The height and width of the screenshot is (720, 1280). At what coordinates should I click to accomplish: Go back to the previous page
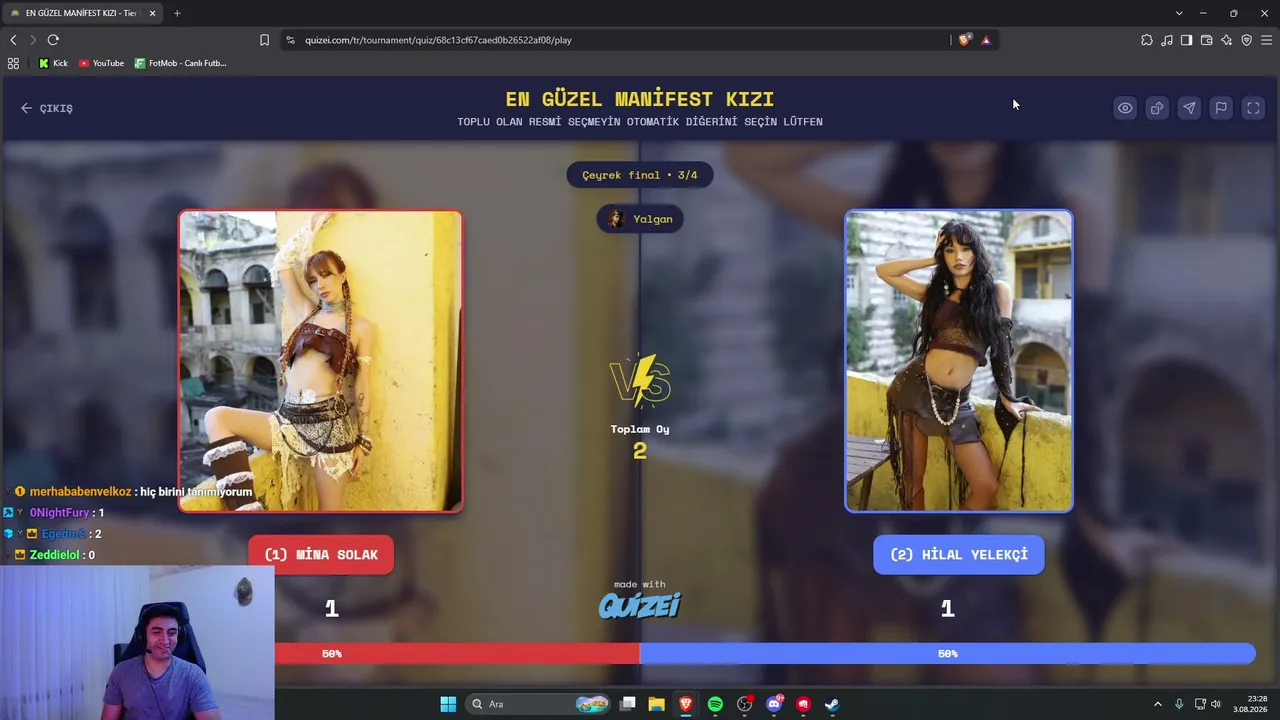[x=13, y=40]
